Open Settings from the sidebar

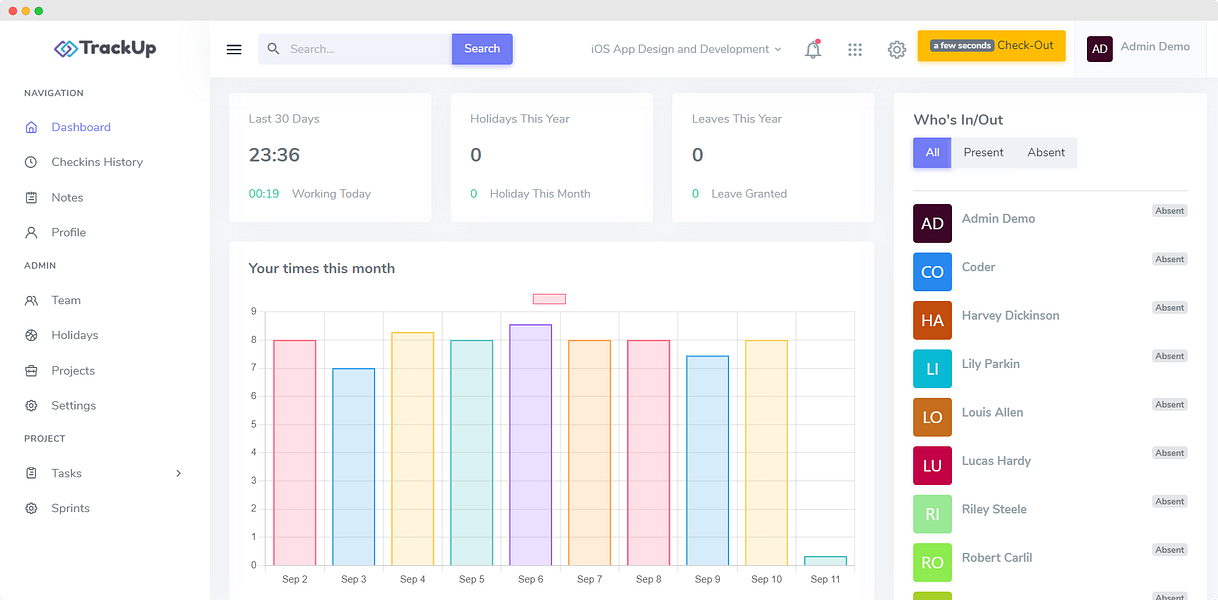coord(74,405)
